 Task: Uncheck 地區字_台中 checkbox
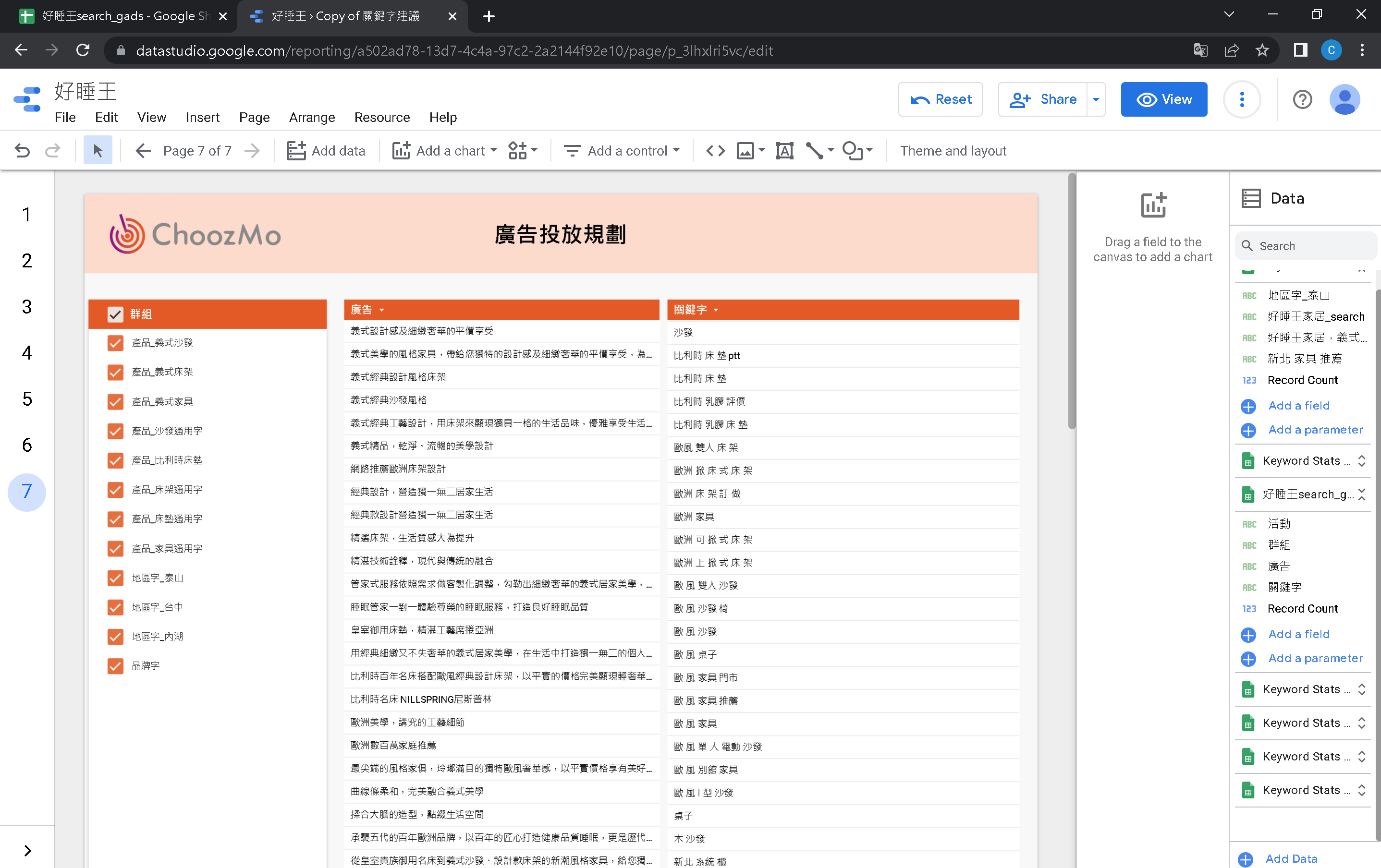115,607
